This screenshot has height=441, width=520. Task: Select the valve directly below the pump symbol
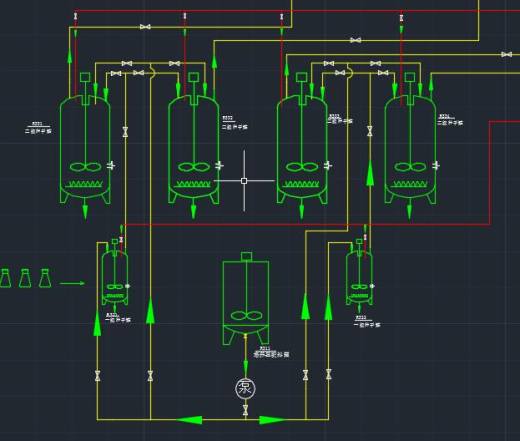click(x=245, y=410)
